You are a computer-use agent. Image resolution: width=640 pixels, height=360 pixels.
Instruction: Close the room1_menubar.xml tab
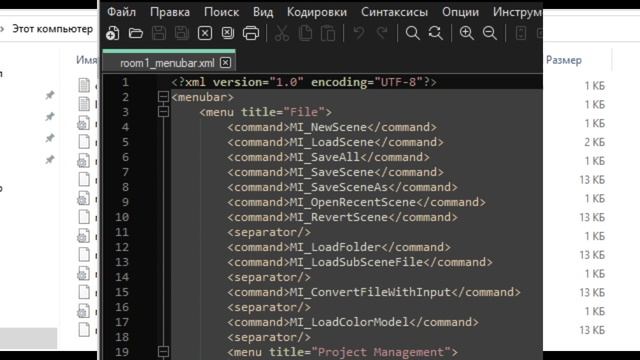click(x=225, y=62)
